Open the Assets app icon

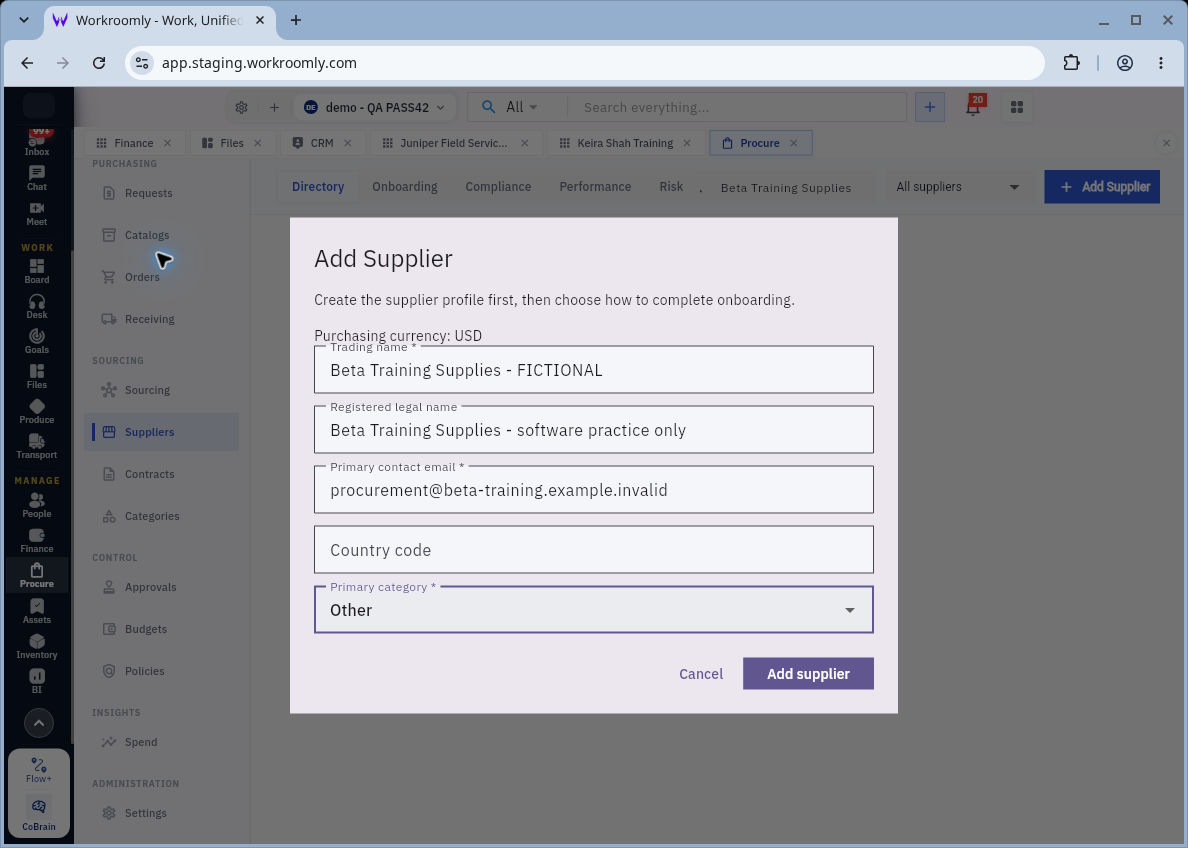36,611
